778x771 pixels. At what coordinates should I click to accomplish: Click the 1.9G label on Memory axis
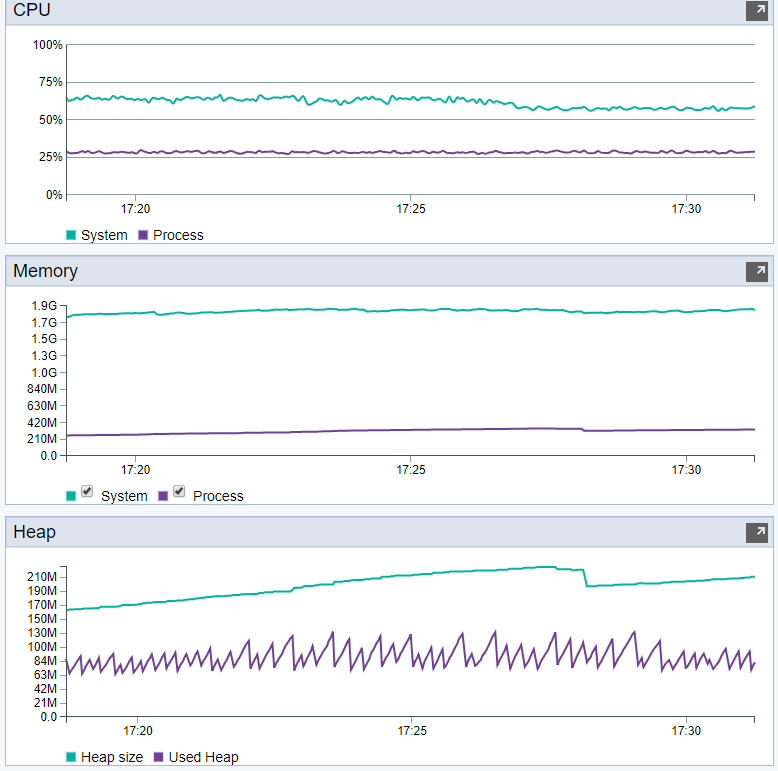click(44, 306)
